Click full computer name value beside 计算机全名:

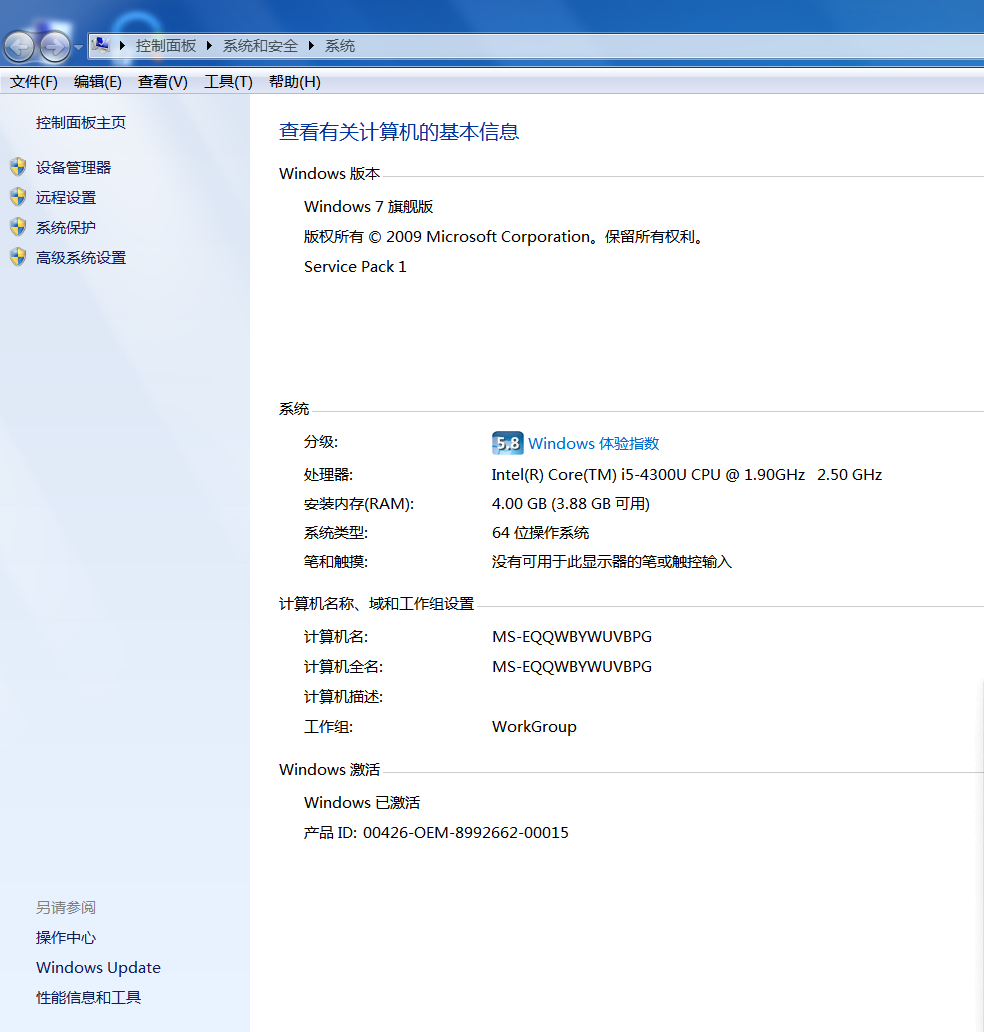(572, 667)
